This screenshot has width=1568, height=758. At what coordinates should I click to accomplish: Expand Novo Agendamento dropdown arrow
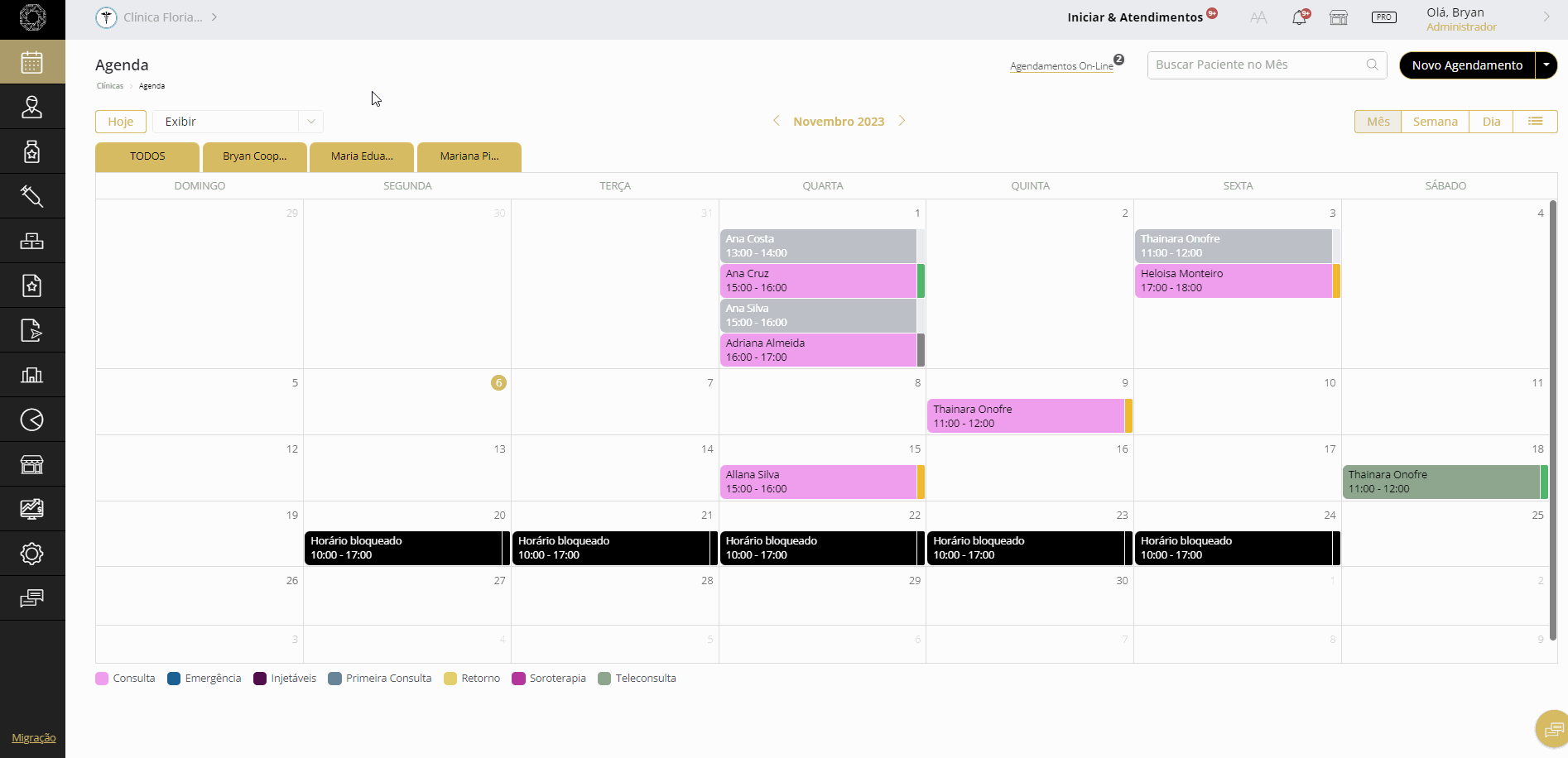(x=1546, y=65)
